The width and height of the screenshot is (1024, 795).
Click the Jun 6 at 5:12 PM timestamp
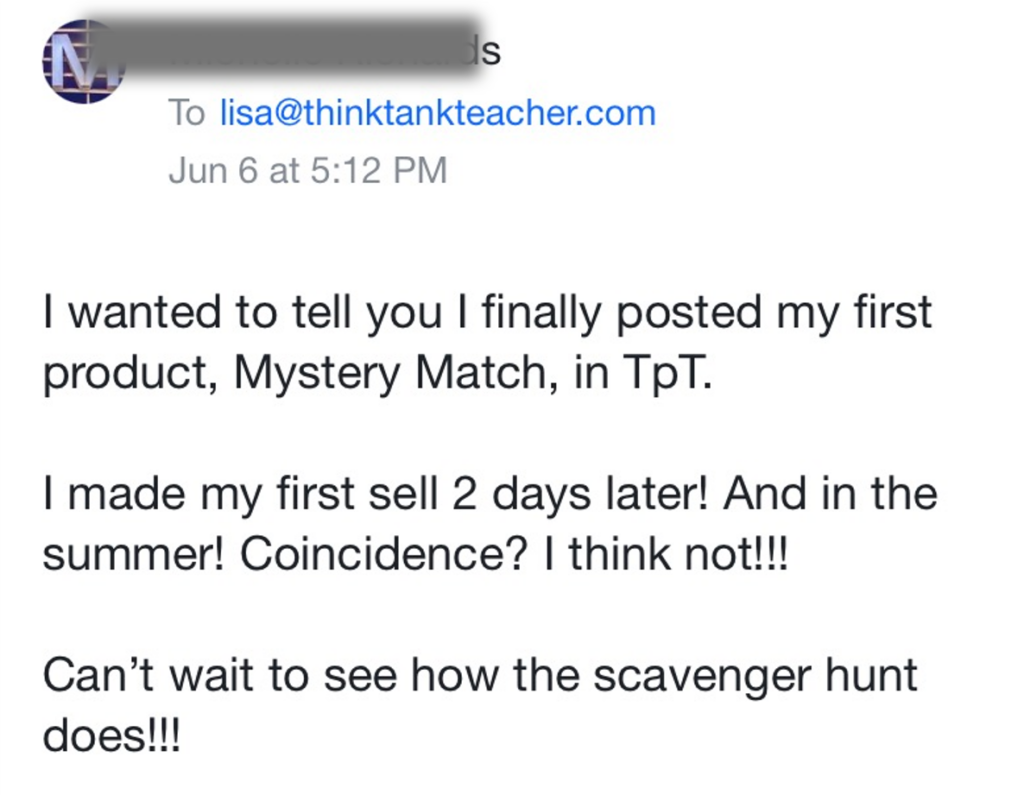[308, 170]
